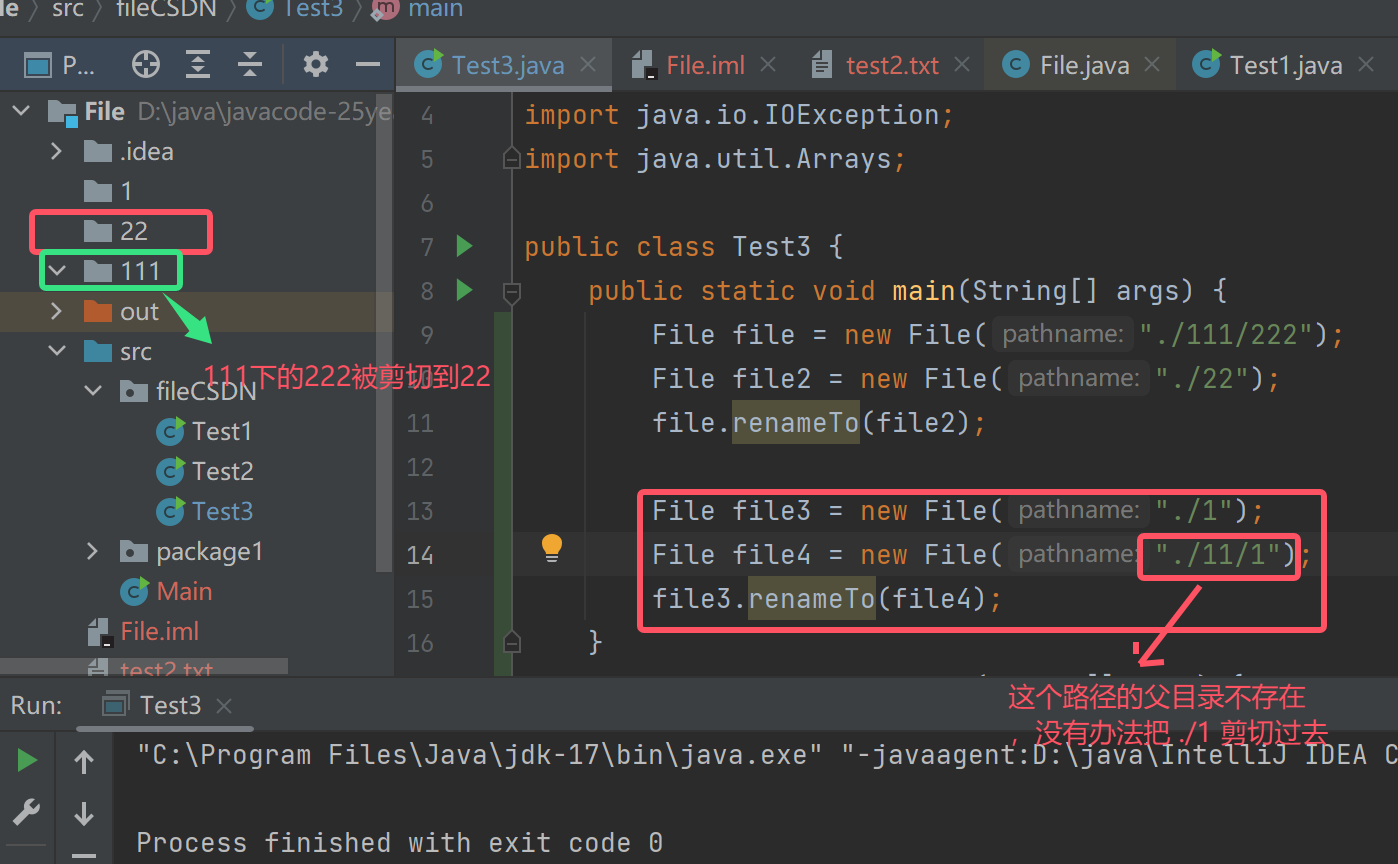1398x864 pixels.
Task: Collapse the File project root
Action: click(22, 112)
